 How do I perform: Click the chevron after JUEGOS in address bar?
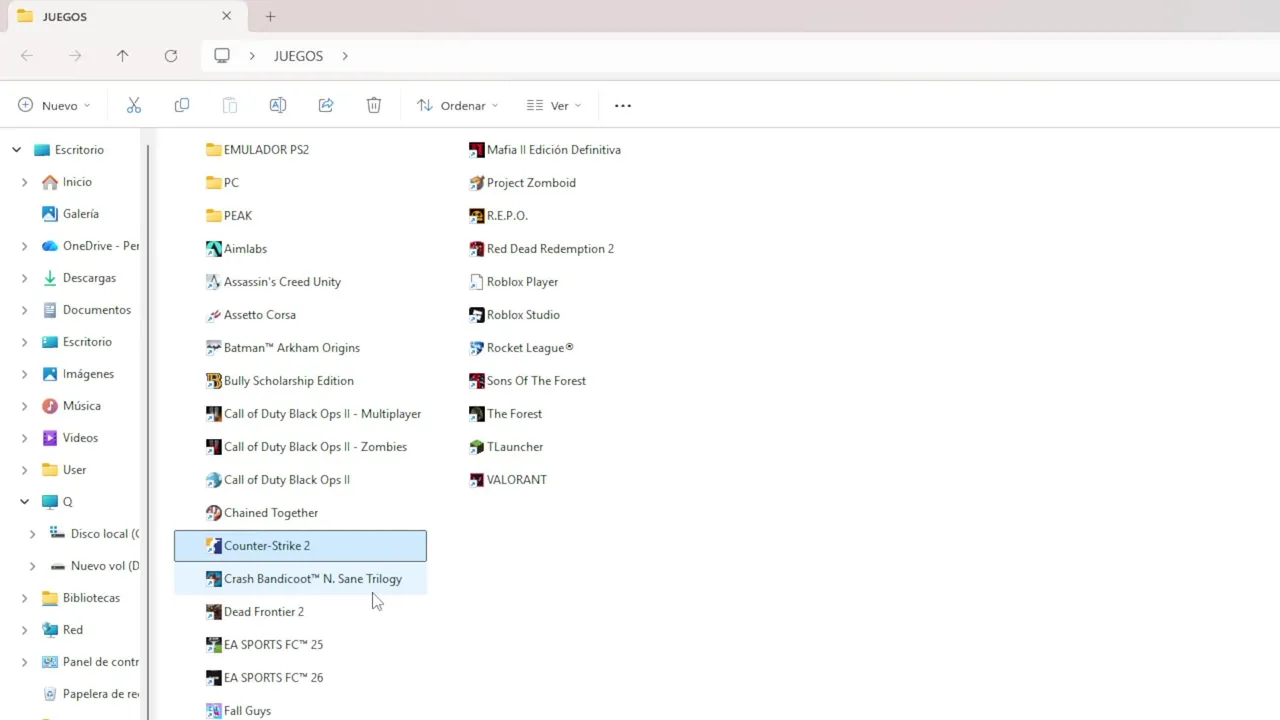click(x=345, y=56)
